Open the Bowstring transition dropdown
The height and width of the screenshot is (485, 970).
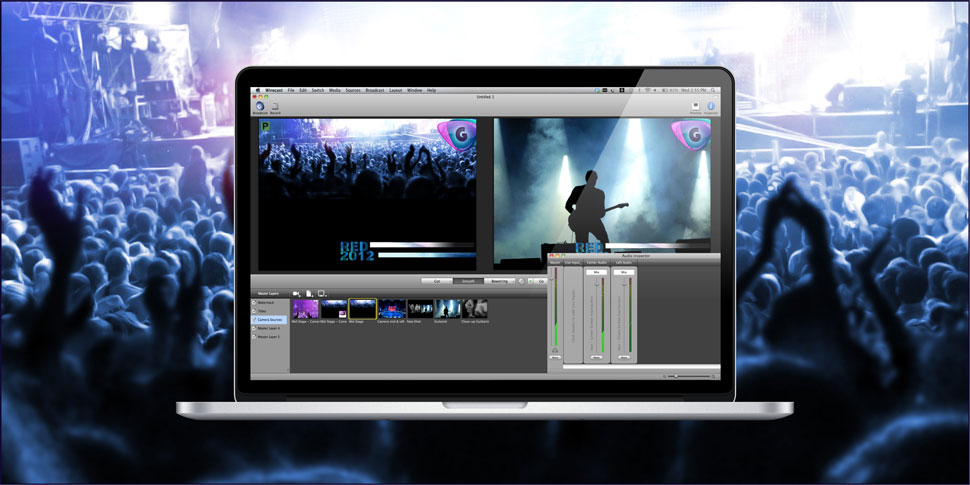tap(501, 281)
